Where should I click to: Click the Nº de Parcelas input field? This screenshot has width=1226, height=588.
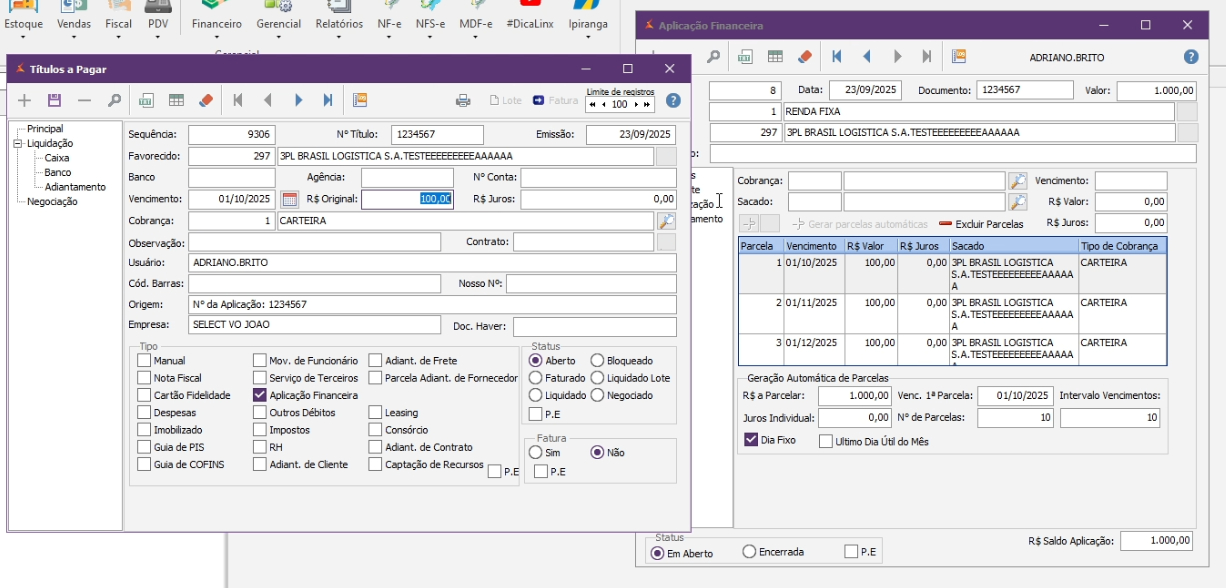click(x=1014, y=417)
